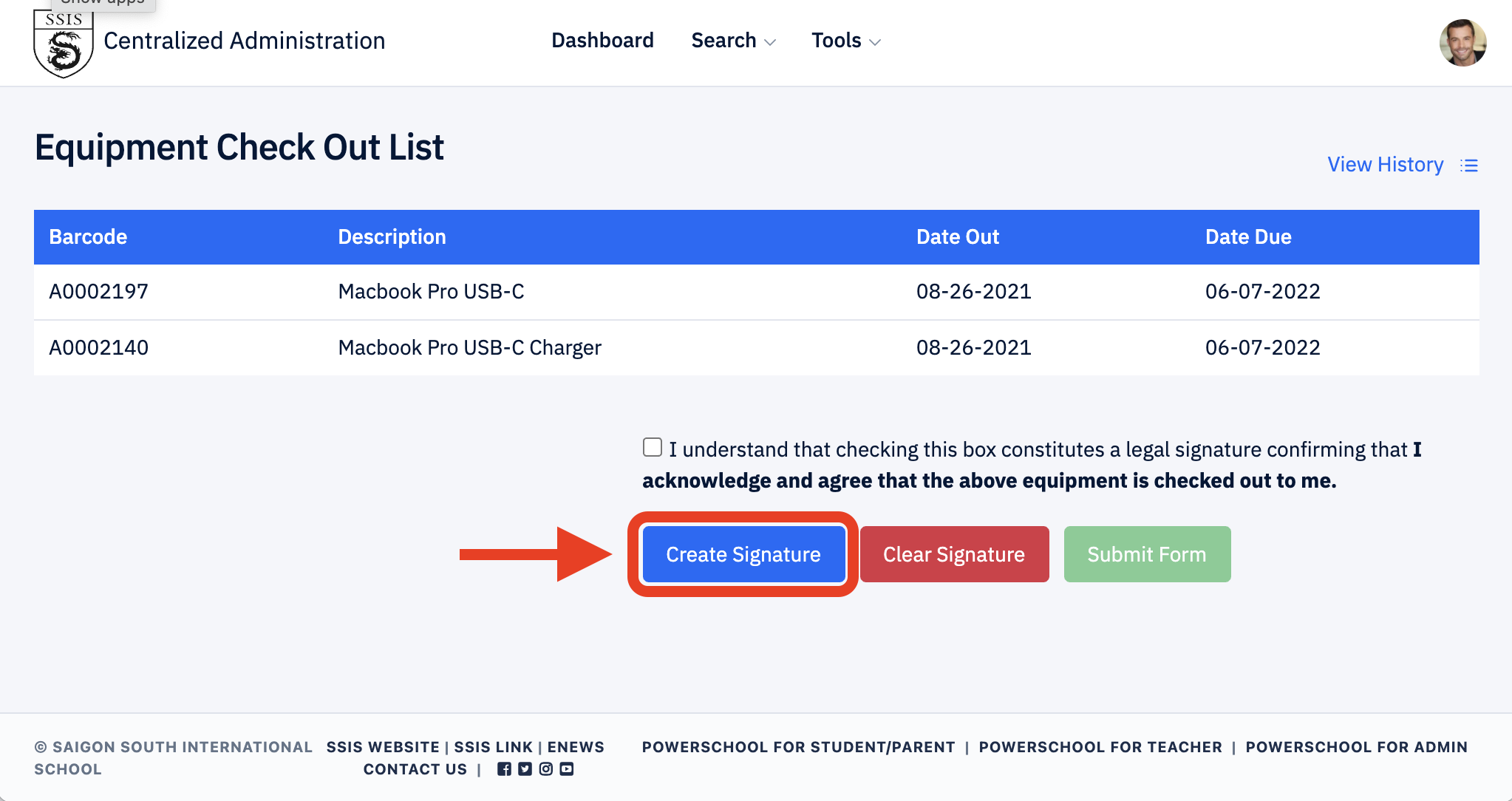Screen dimensions: 1512x801
Task: Click the View History list icon
Action: tap(1468, 166)
